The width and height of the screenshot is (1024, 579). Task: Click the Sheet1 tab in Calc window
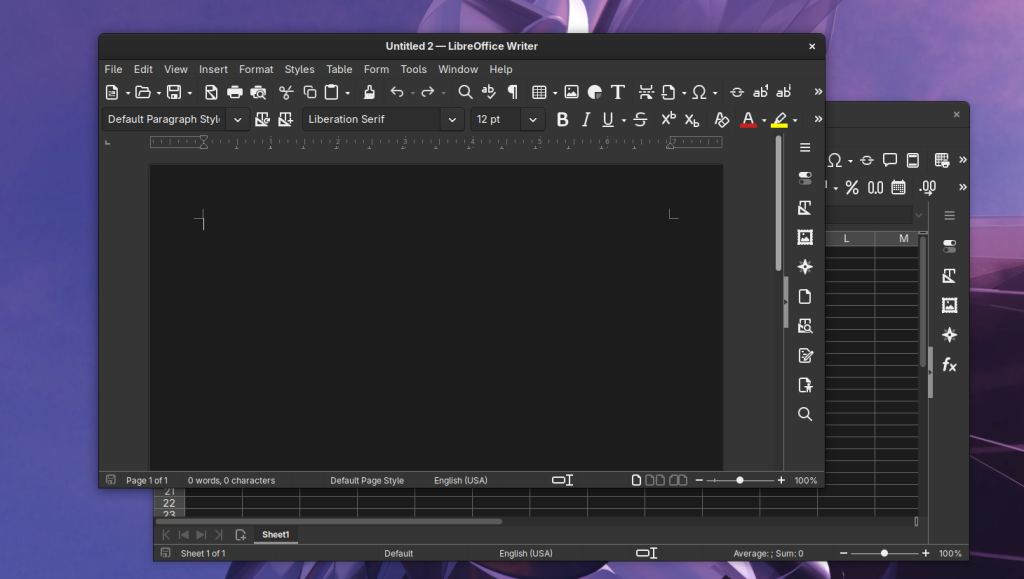coord(276,535)
